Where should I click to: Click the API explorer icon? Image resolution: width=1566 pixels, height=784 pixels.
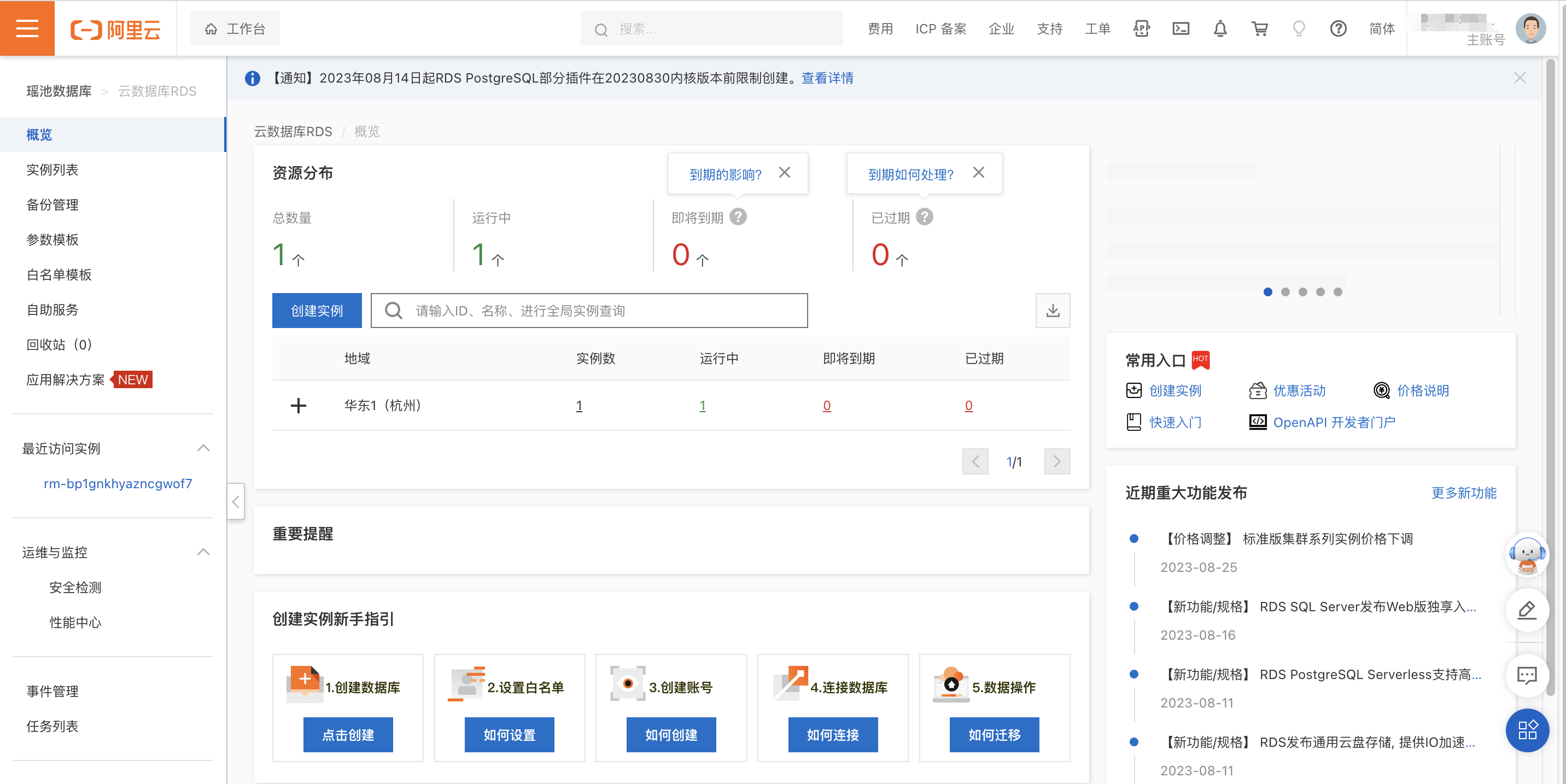(x=1141, y=28)
